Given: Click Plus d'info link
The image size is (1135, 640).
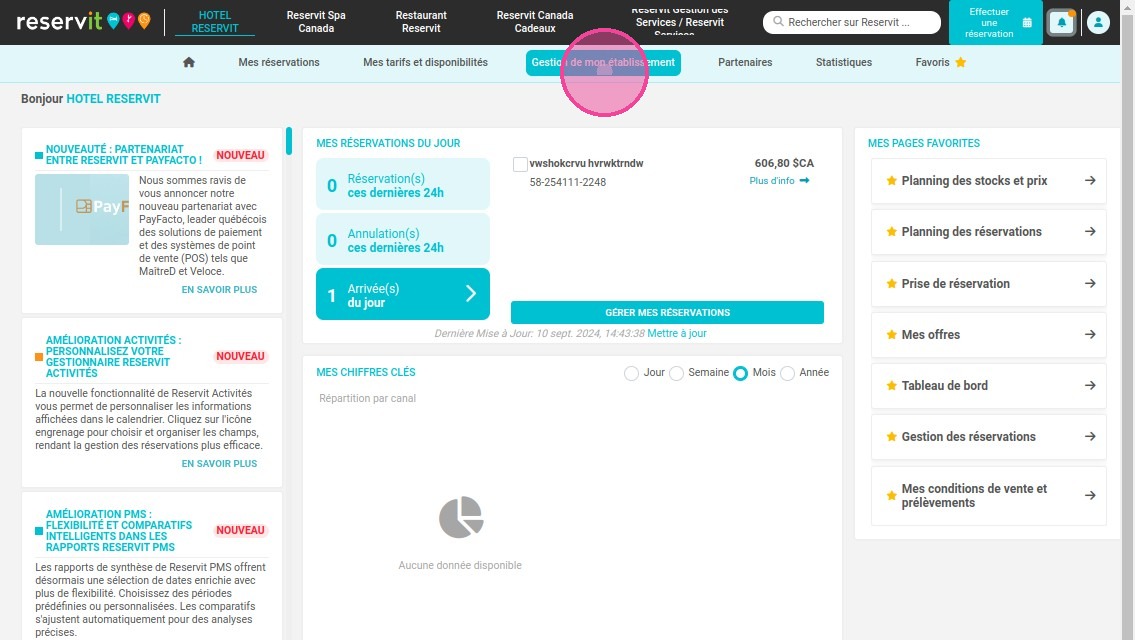Looking at the screenshot, I should pos(779,180).
